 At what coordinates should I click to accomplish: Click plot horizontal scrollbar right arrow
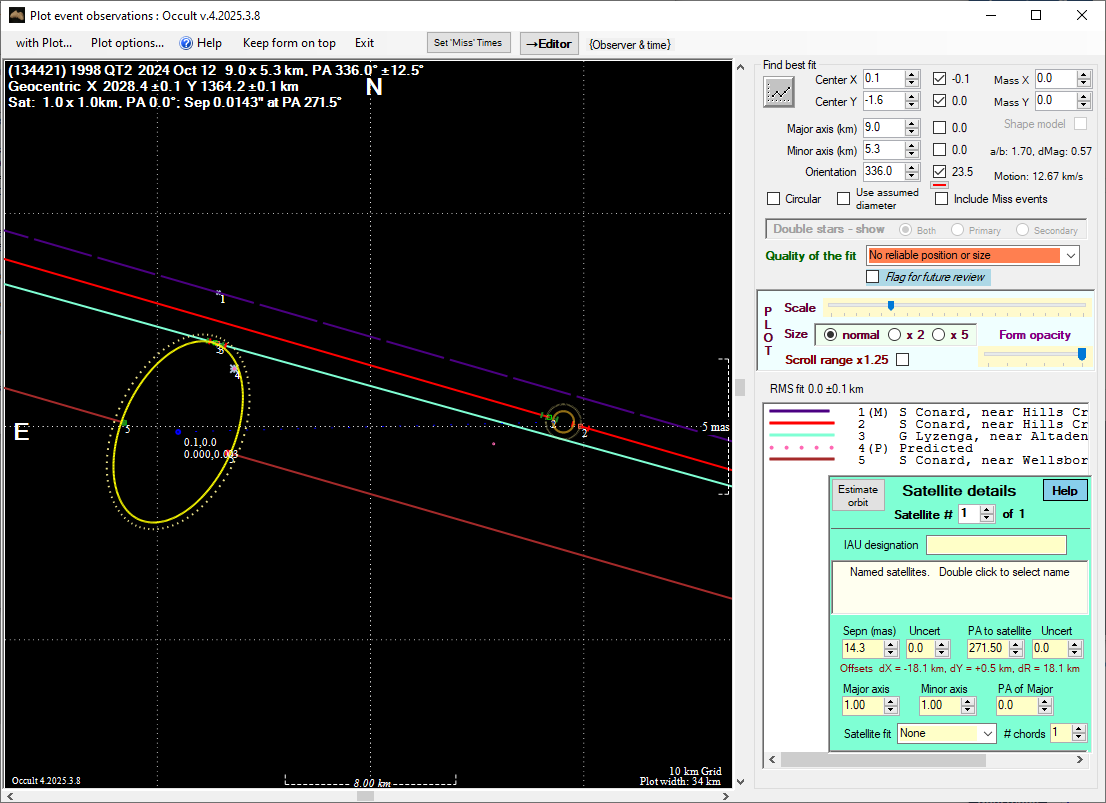pos(725,796)
